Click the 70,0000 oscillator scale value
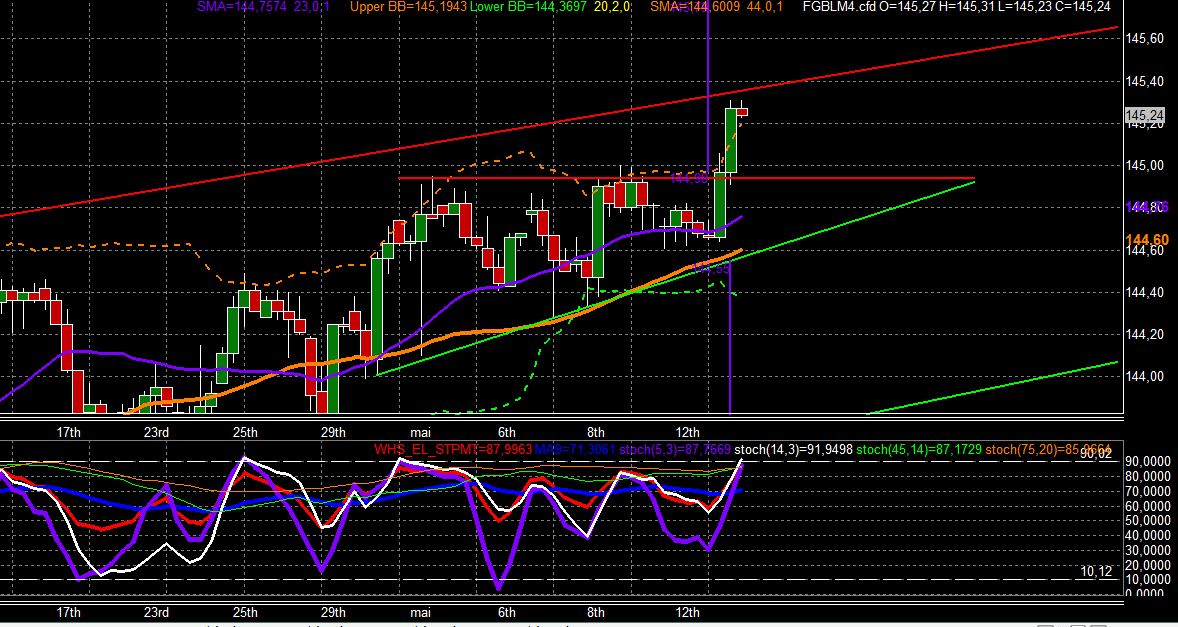Screen dimensions: 1178x627 1149,491
